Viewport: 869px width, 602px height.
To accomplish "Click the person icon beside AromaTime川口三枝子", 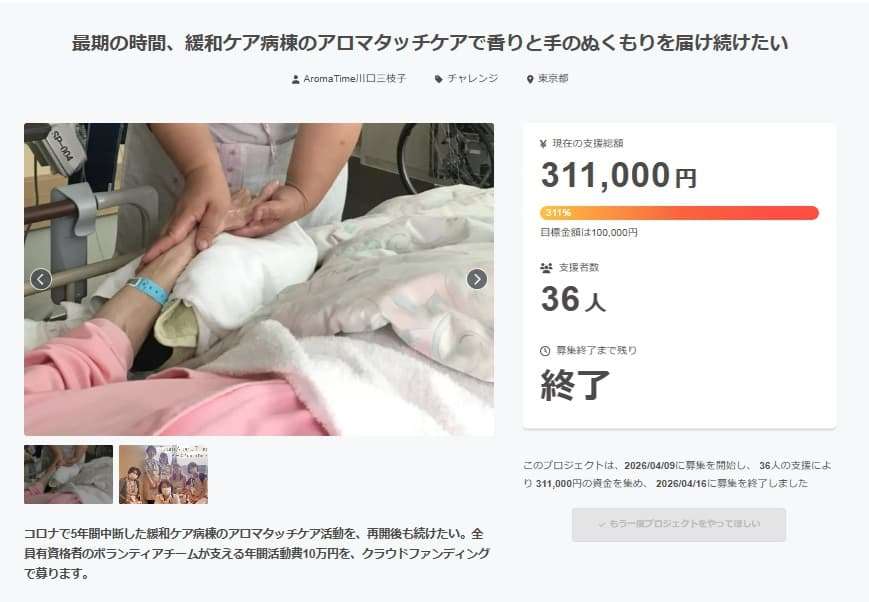I will [x=295, y=79].
